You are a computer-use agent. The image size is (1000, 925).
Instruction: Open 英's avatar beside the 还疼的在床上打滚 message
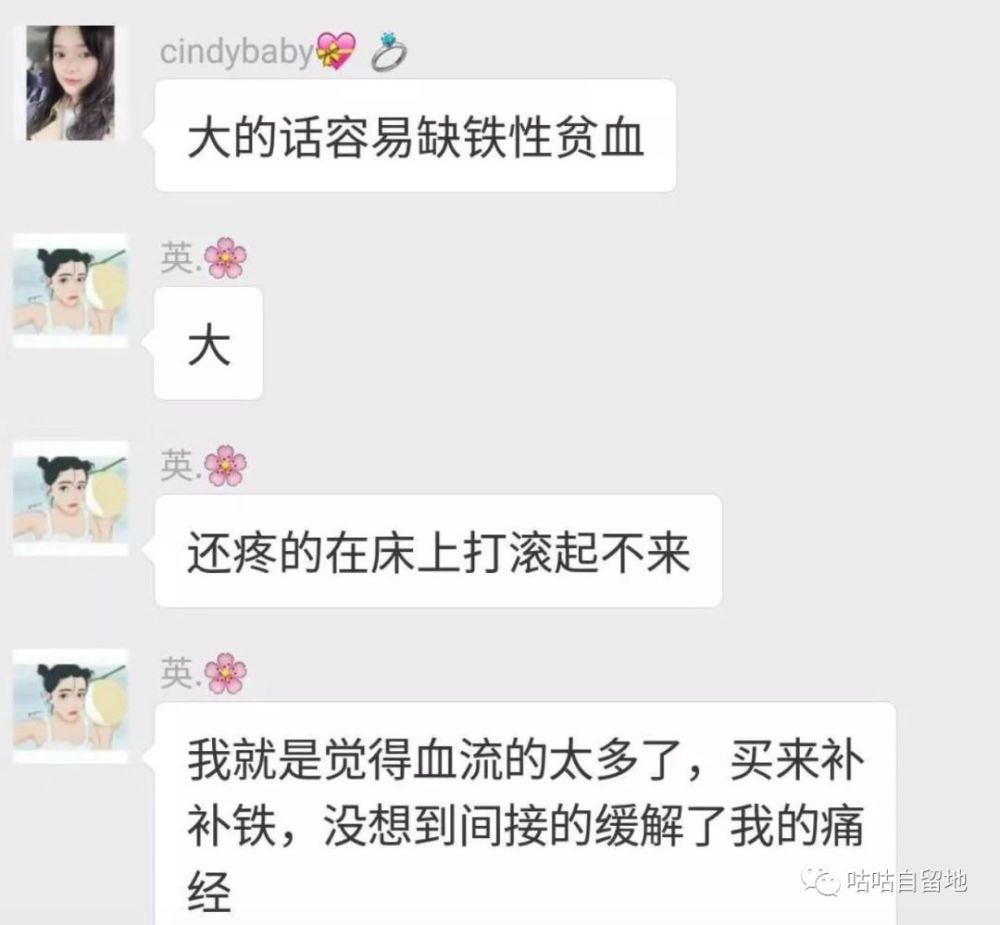[x=71, y=498]
